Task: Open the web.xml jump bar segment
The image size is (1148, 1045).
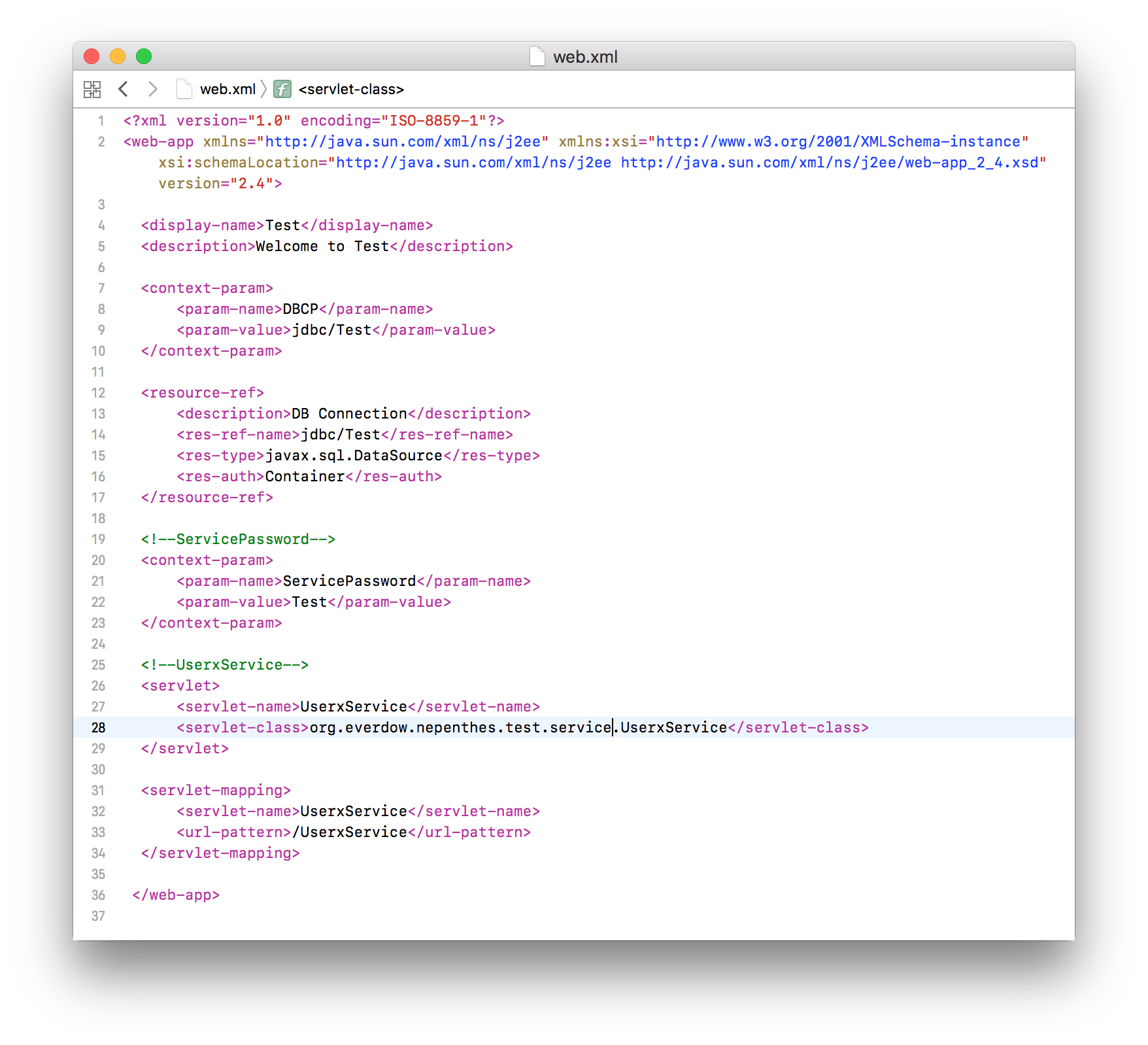Action: pos(228,89)
